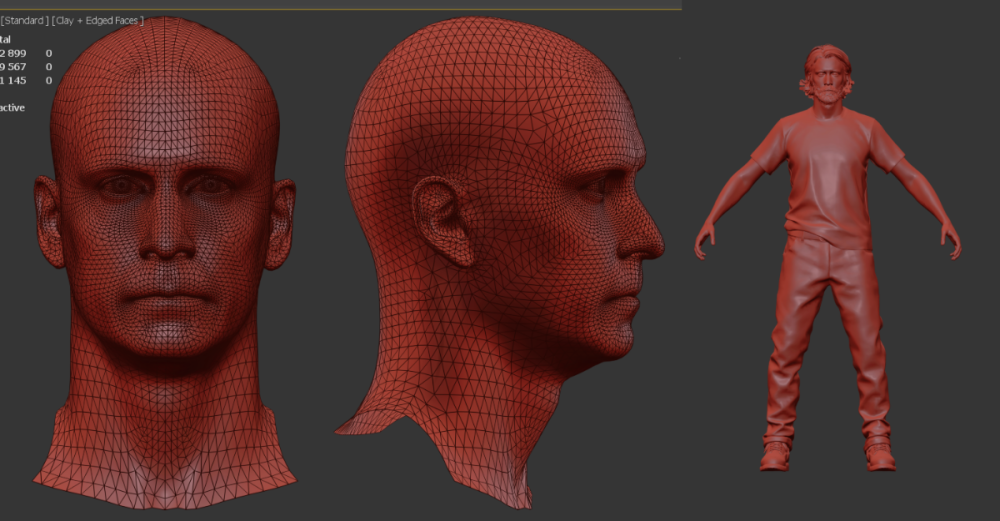Select the pants on the full-body character
Screen dimensions: 1000x521
click(x=826, y=330)
